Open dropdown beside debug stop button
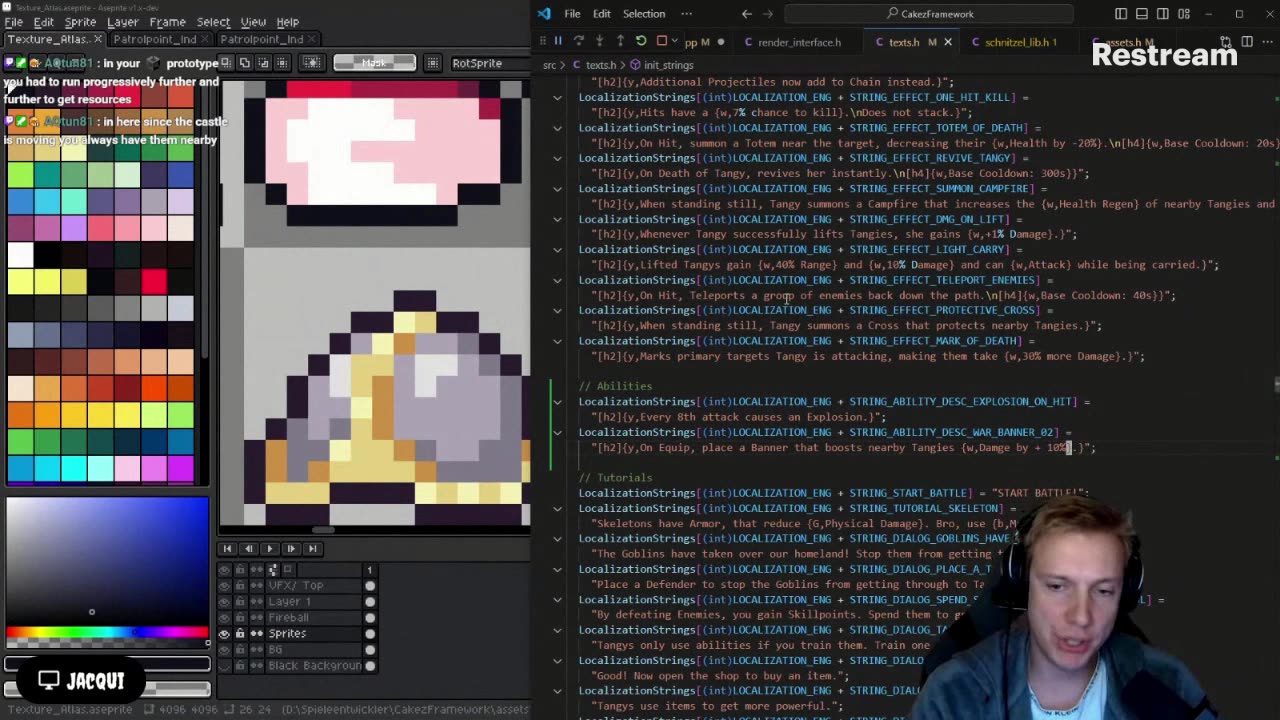The image size is (1280, 720). click(x=674, y=41)
